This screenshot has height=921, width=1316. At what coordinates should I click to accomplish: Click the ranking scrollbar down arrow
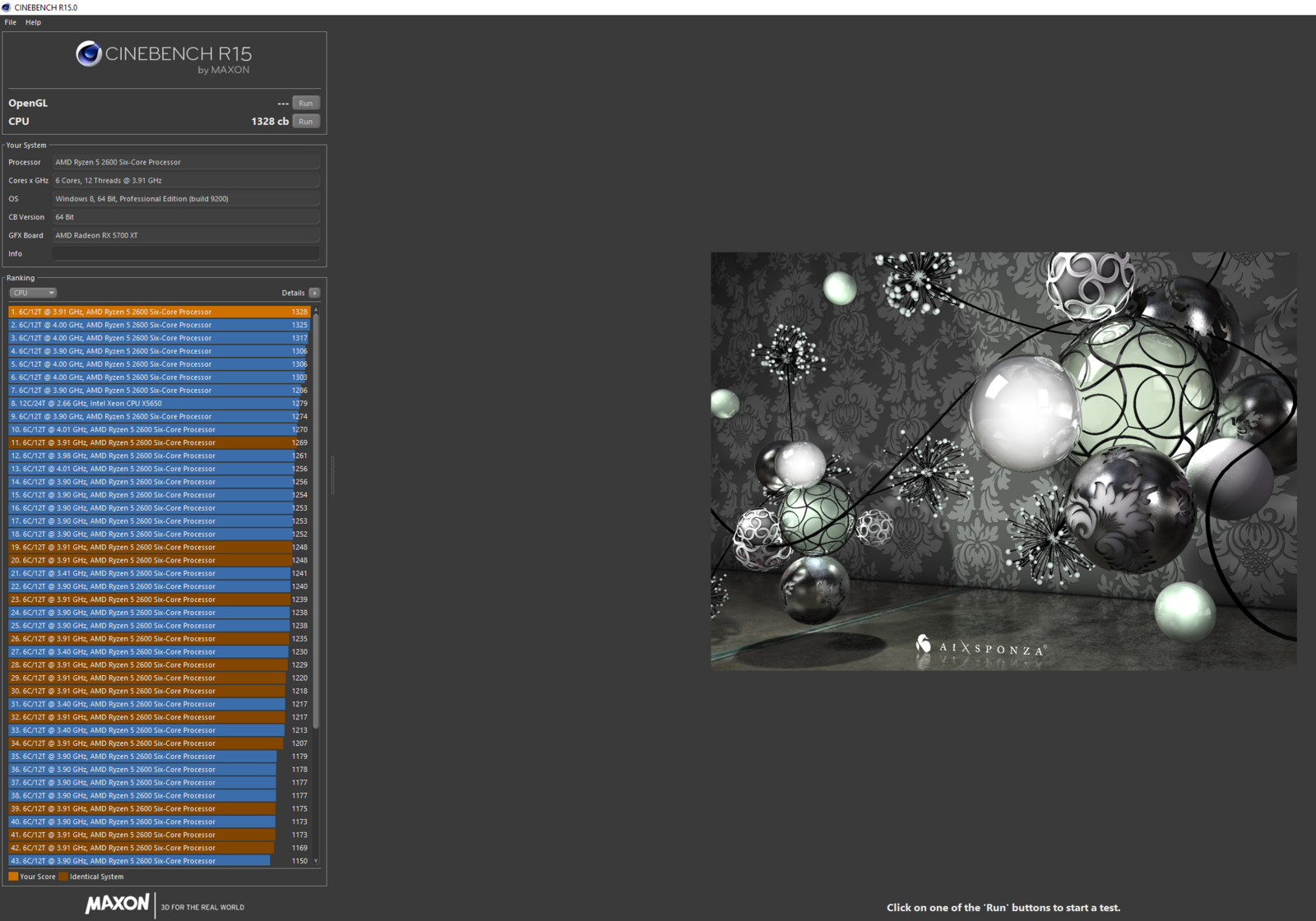pos(316,861)
